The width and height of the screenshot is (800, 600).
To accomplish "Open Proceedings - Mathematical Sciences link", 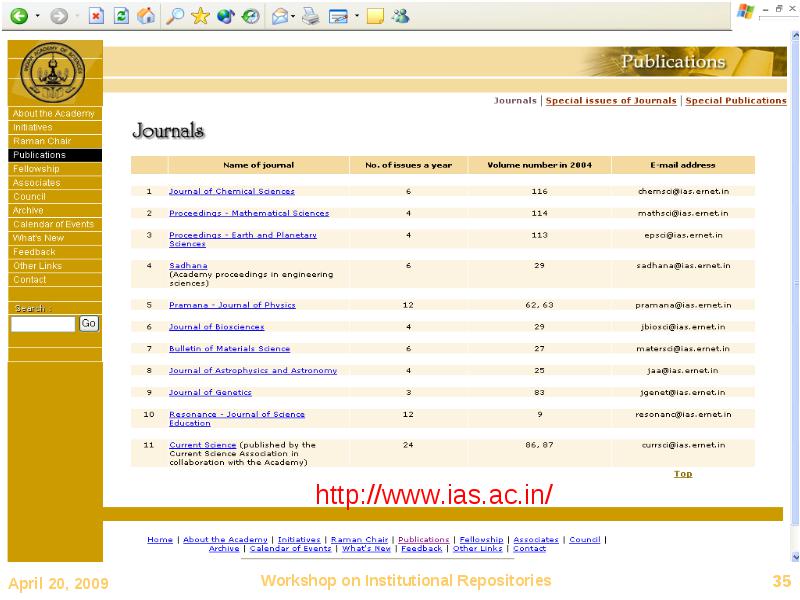I will (249, 213).
